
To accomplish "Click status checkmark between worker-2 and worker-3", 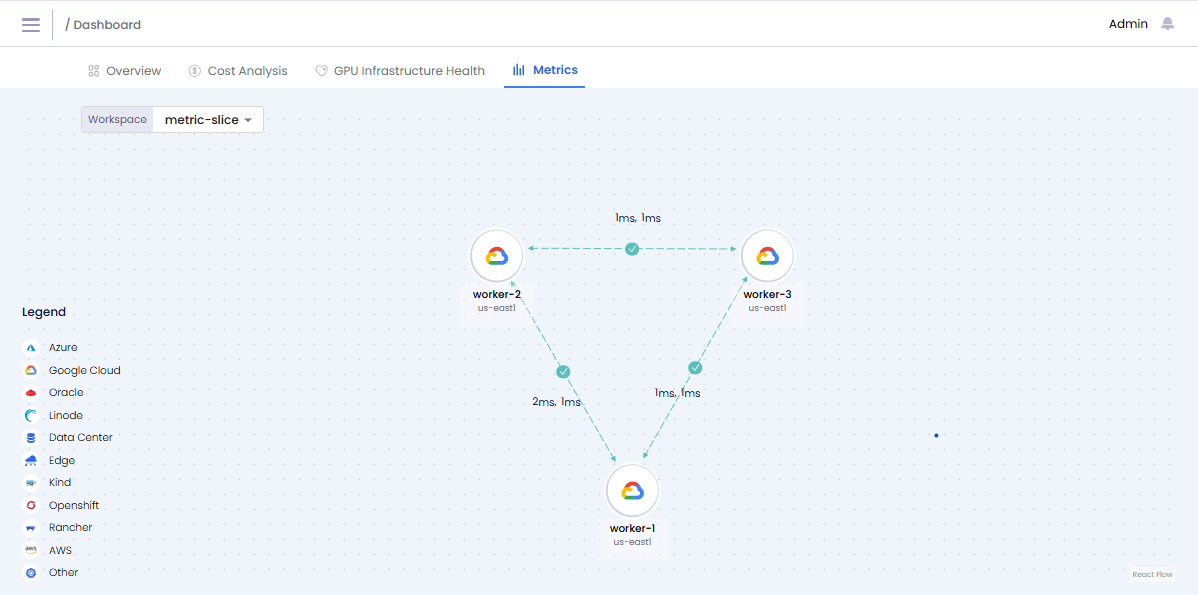I will pyautogui.click(x=632, y=249).
